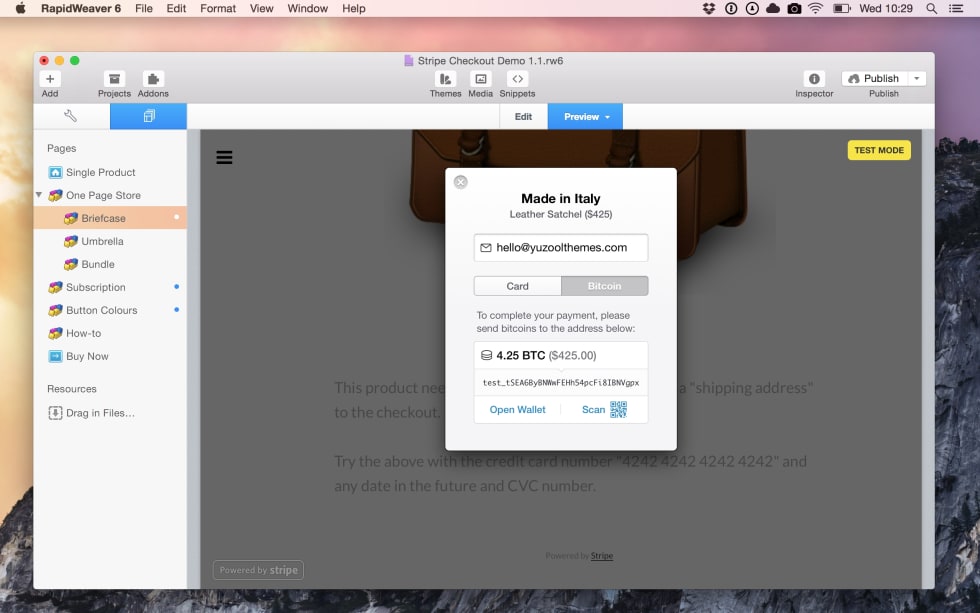Click the Powered by stripe badge
The width and height of the screenshot is (980, 613).
tap(258, 570)
